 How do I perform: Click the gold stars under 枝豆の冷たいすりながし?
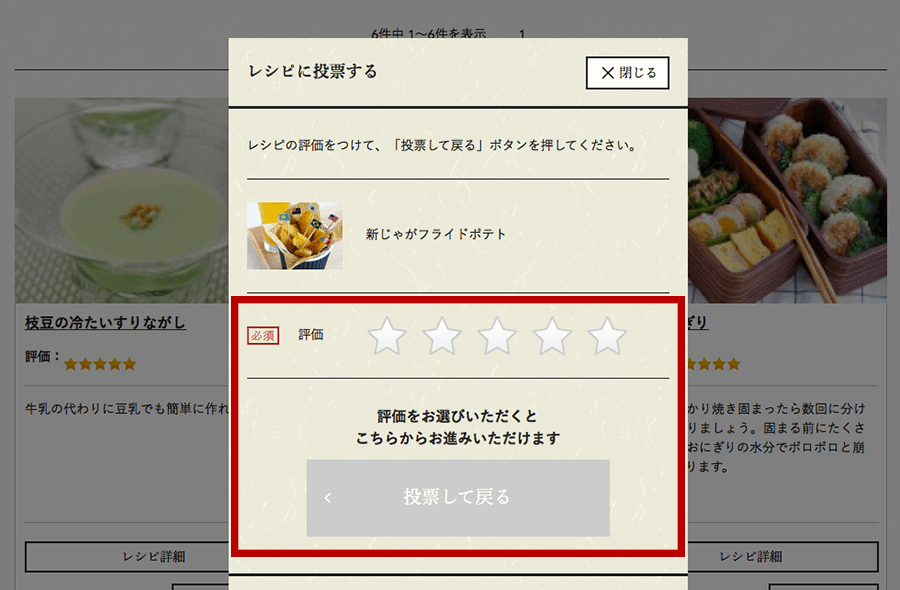tap(100, 364)
